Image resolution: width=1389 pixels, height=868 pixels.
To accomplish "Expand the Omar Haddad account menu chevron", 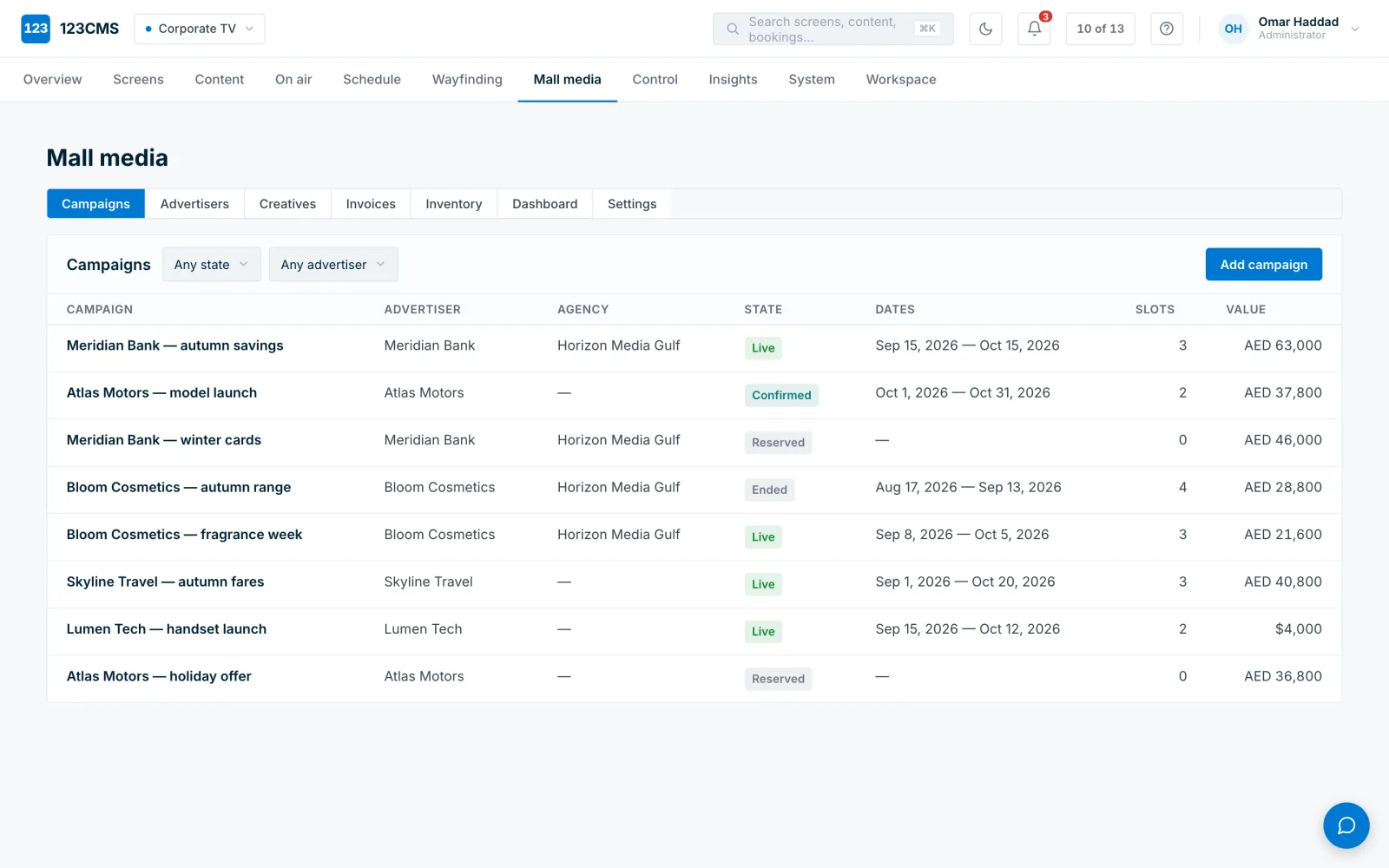I will click(1355, 29).
